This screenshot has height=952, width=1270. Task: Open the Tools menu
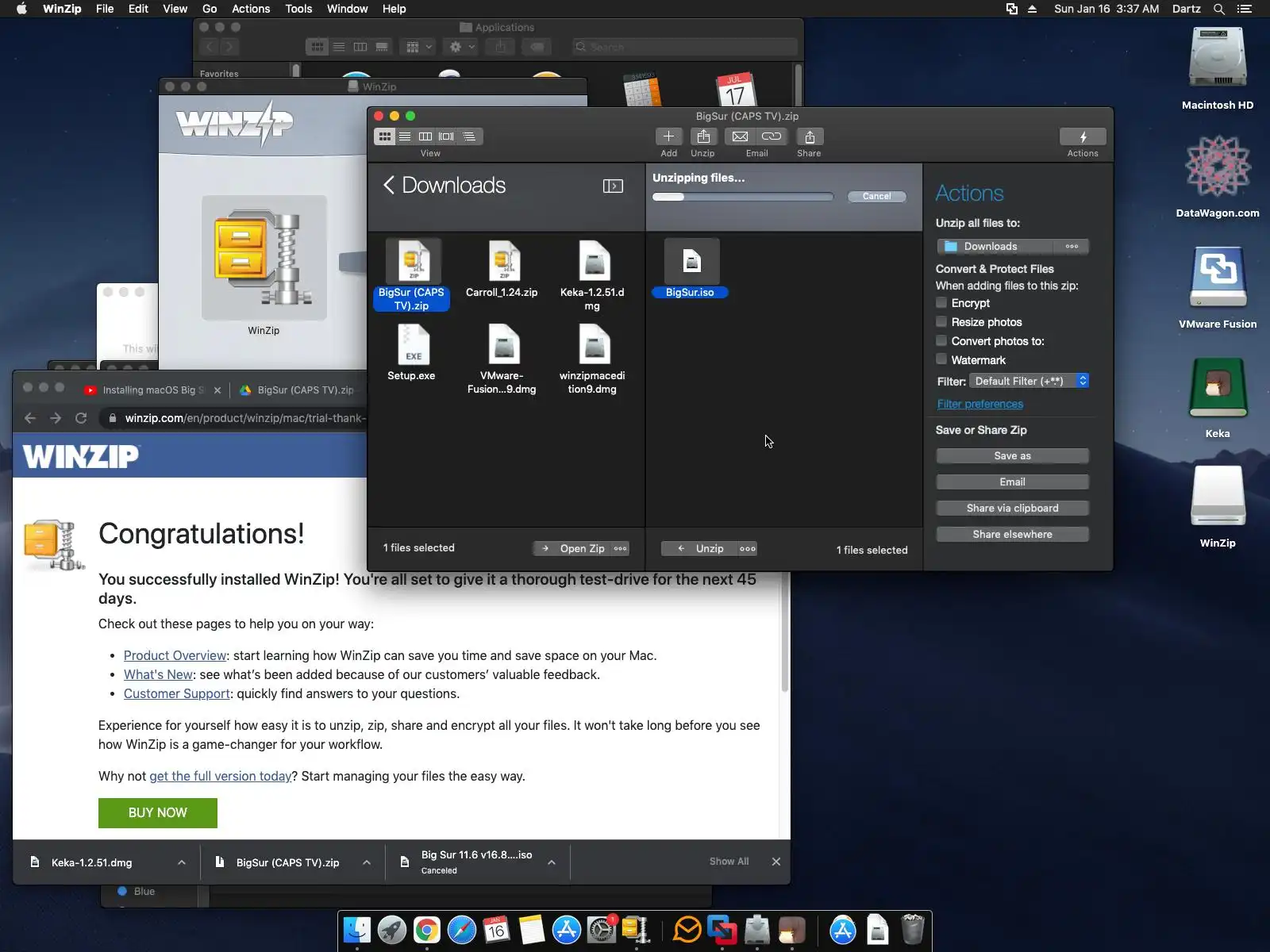point(298,9)
